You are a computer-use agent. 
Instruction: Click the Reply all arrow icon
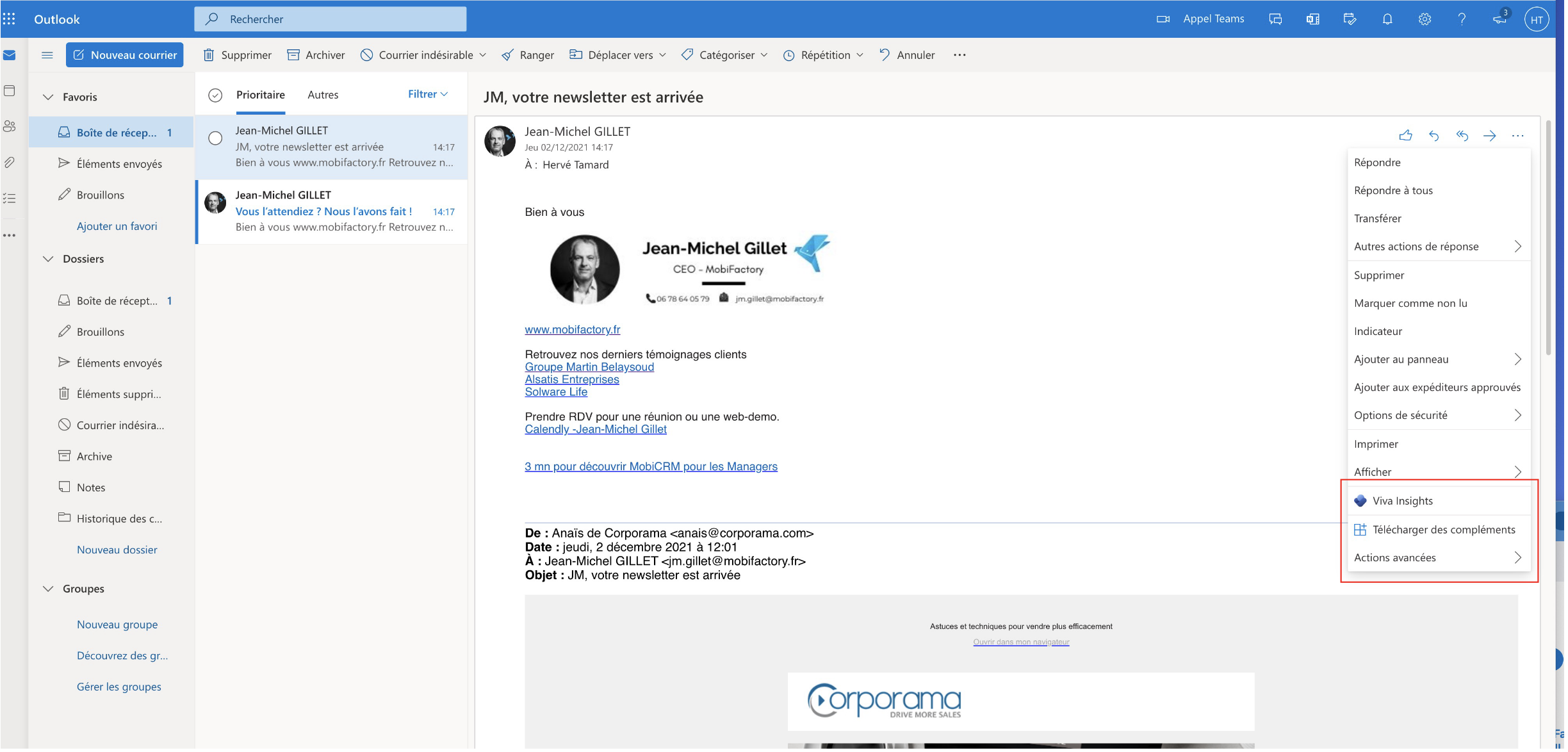1462,136
